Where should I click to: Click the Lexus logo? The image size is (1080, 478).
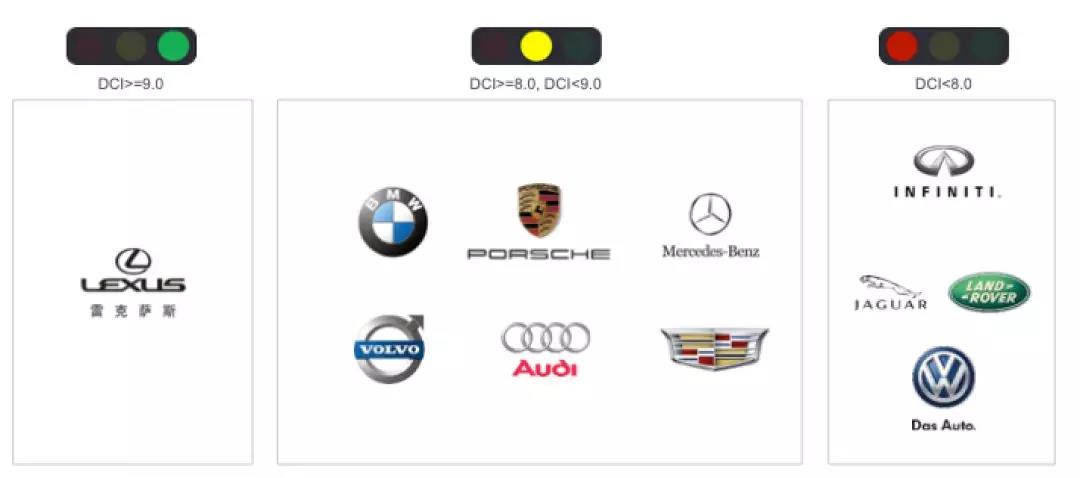point(133,271)
